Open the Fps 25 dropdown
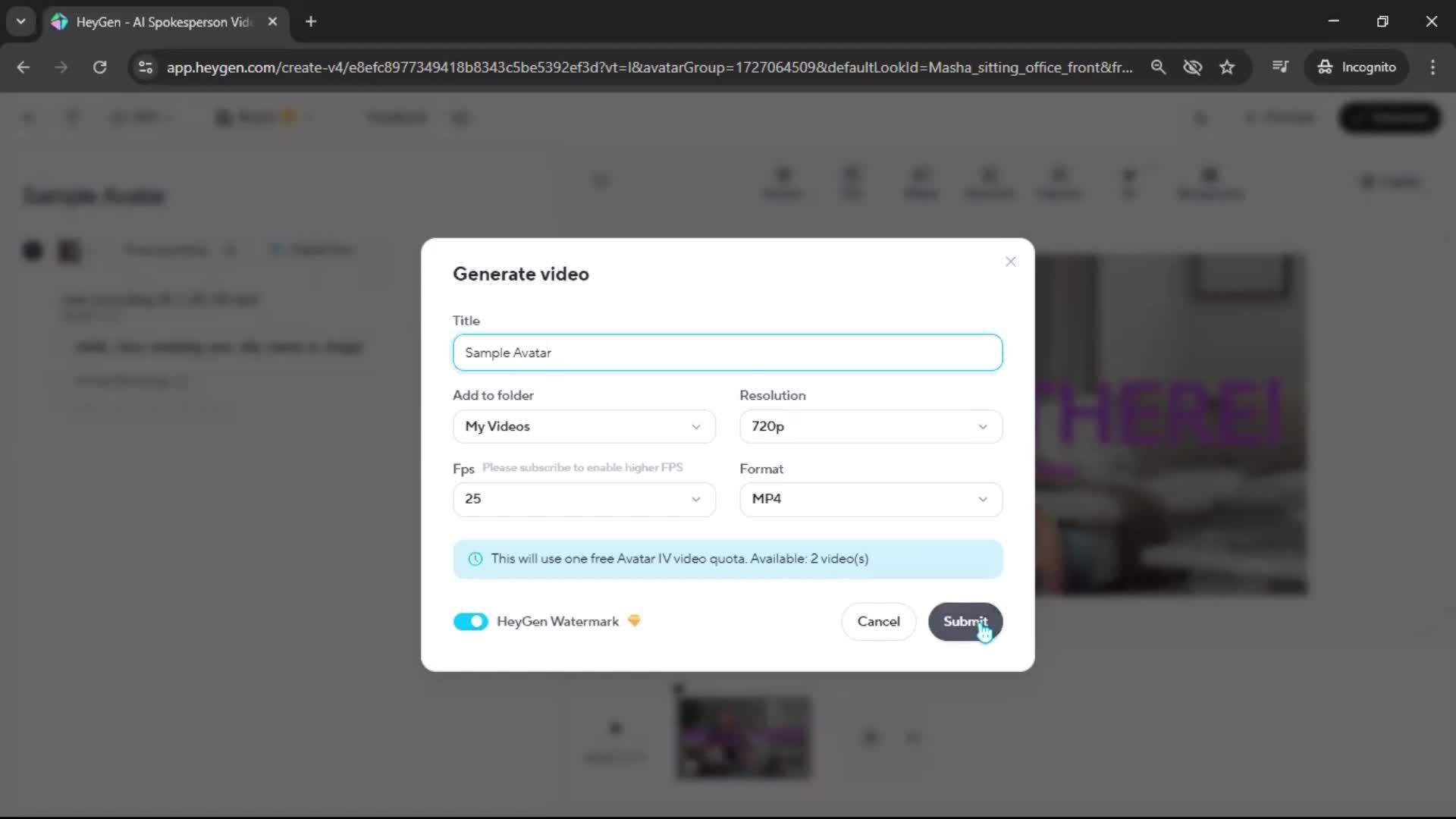Image resolution: width=1456 pixels, height=819 pixels. 583,499
